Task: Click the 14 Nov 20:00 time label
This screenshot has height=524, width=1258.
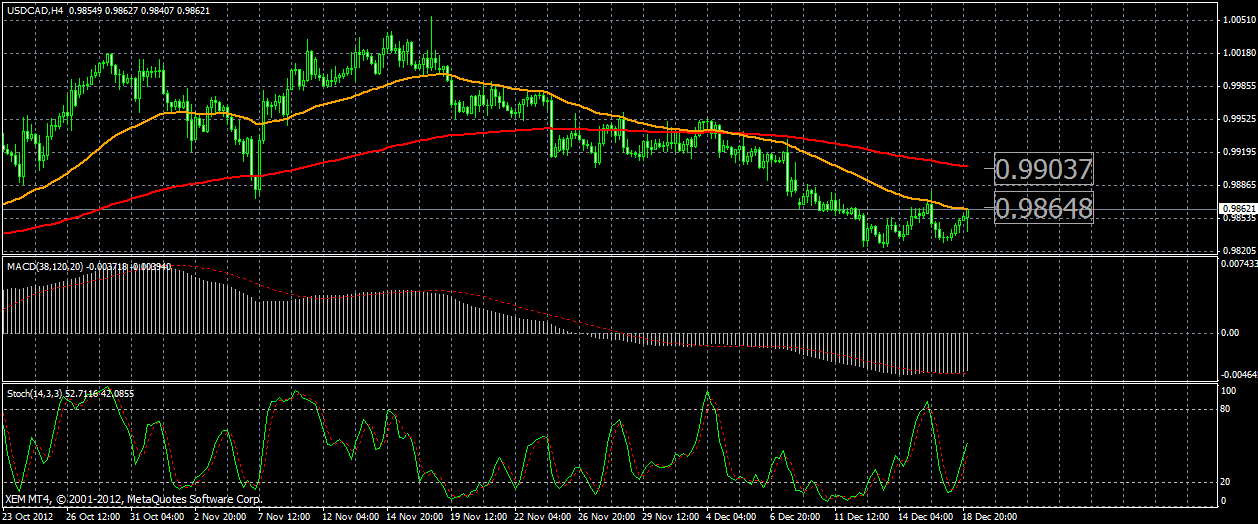Action: [x=415, y=516]
